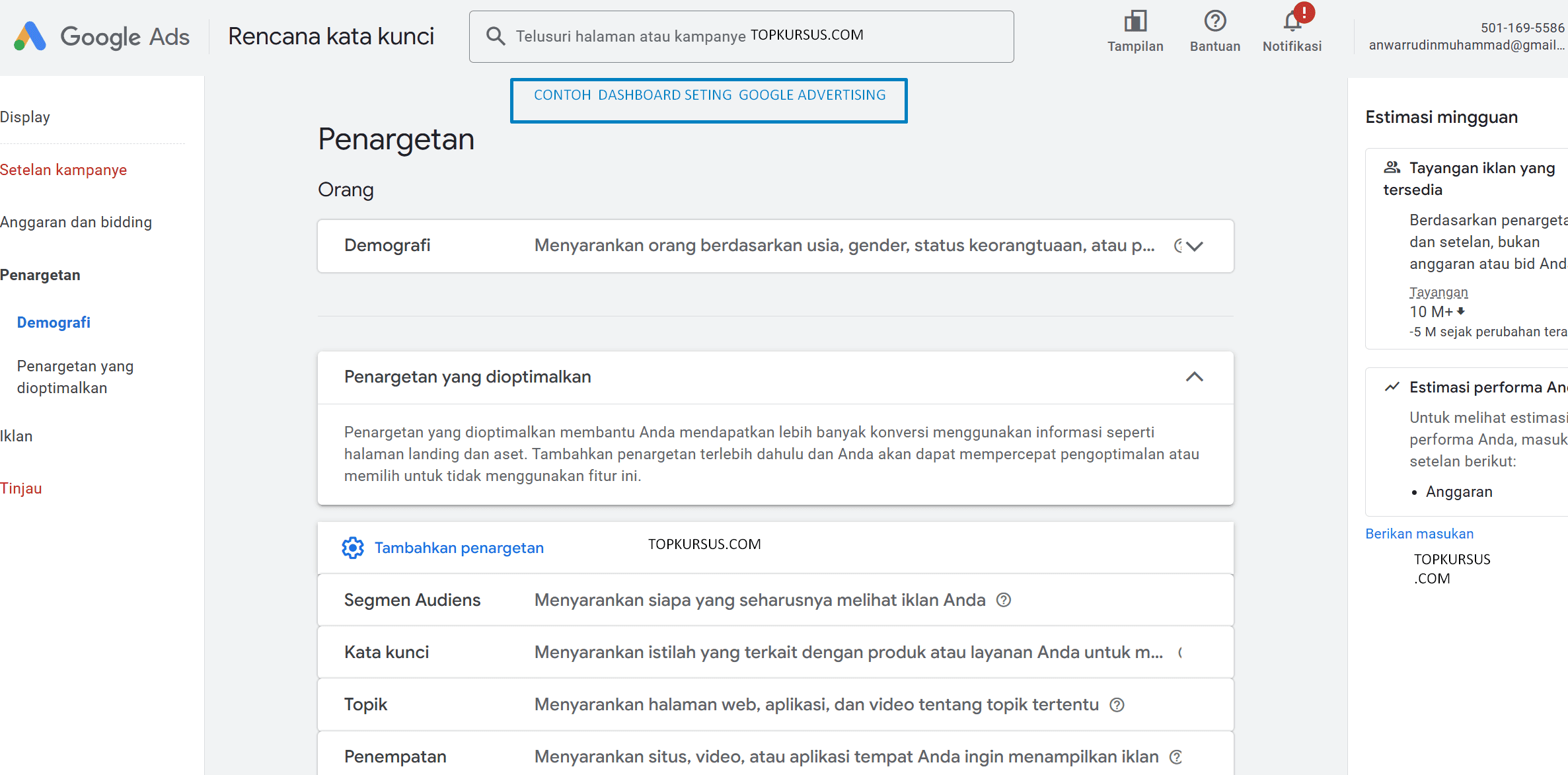
Task: Expand the Demografi row chevron
Action: point(1194,246)
